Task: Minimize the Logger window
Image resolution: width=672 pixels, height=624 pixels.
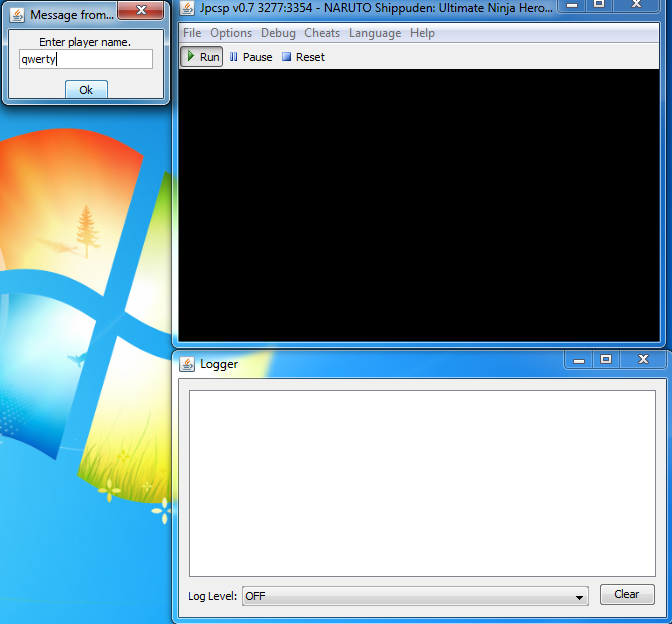Action: [x=579, y=360]
